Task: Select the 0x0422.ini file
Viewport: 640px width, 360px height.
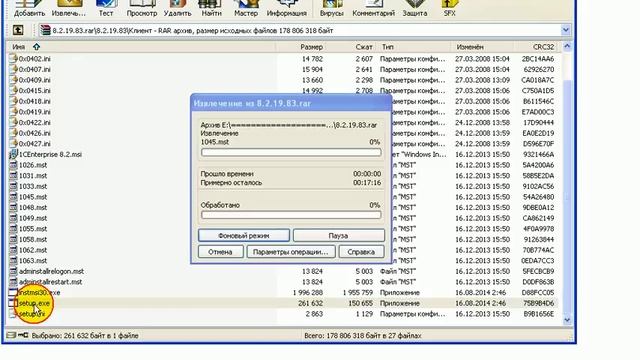Action: [x=35, y=122]
